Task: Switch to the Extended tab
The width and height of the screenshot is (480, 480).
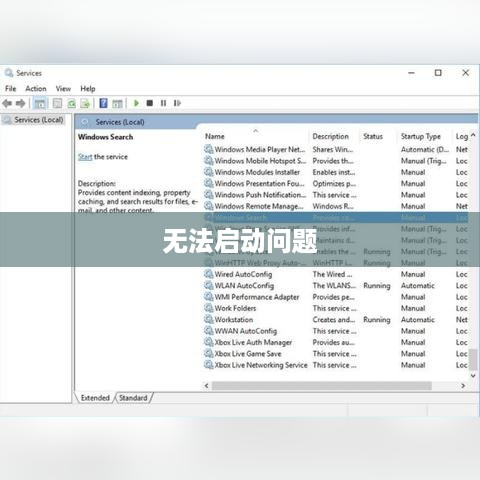Action: click(x=95, y=398)
